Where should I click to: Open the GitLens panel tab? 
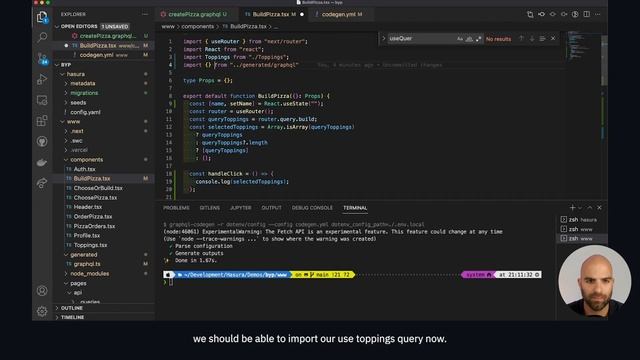click(210, 208)
